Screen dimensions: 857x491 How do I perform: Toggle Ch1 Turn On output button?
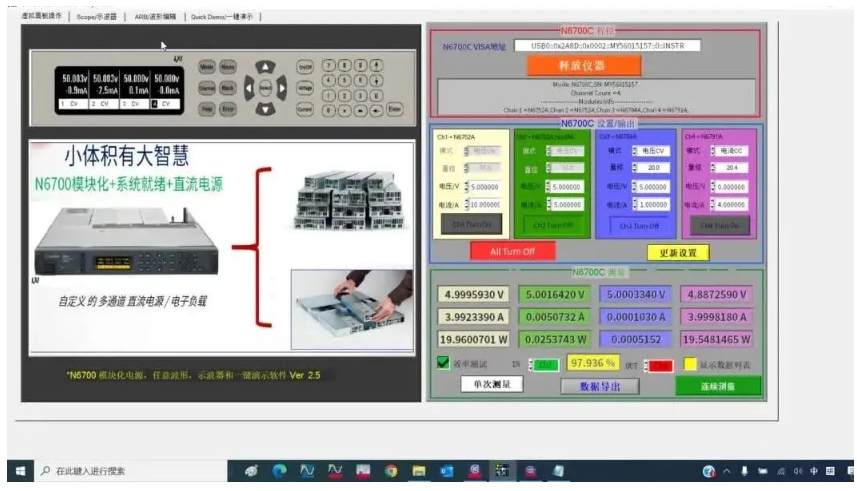471,224
